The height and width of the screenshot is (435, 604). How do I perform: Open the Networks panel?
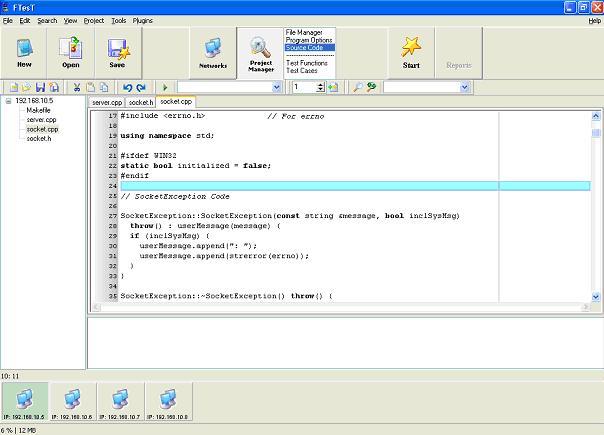tap(212, 52)
